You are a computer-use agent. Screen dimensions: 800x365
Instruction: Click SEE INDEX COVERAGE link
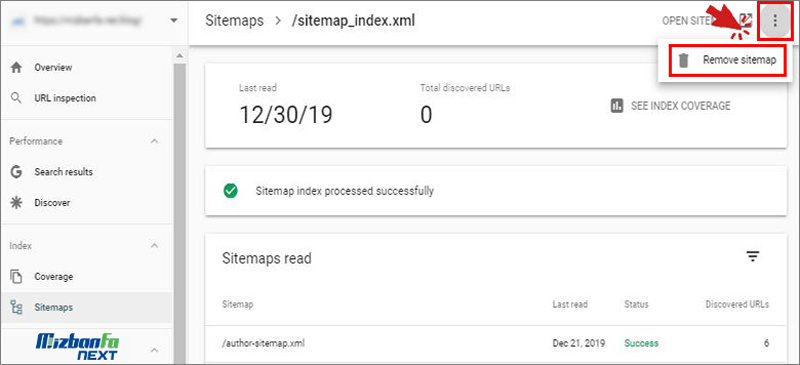(x=681, y=106)
